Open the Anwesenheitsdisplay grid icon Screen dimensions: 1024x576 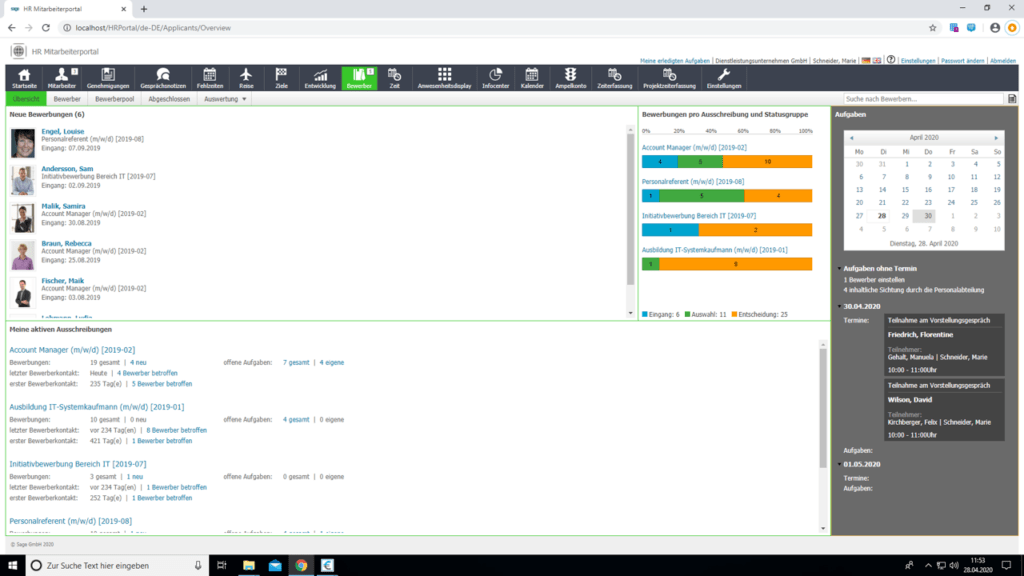coord(444,78)
